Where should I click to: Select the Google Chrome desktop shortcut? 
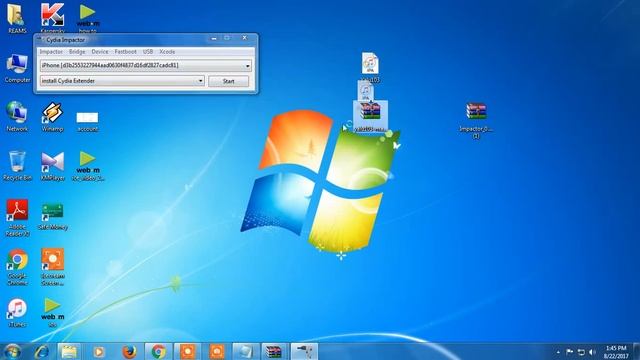tap(17, 267)
